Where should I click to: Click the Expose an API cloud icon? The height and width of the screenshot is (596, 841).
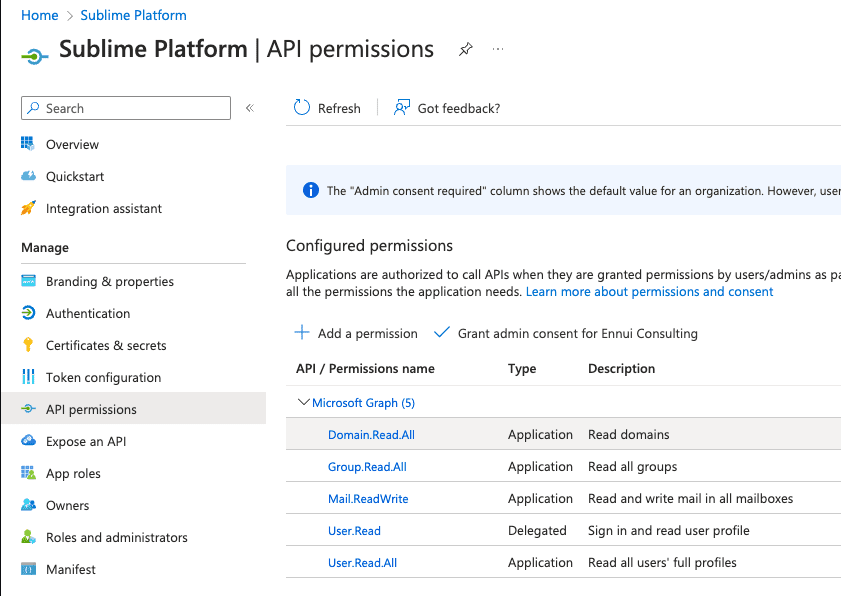(x=28, y=441)
